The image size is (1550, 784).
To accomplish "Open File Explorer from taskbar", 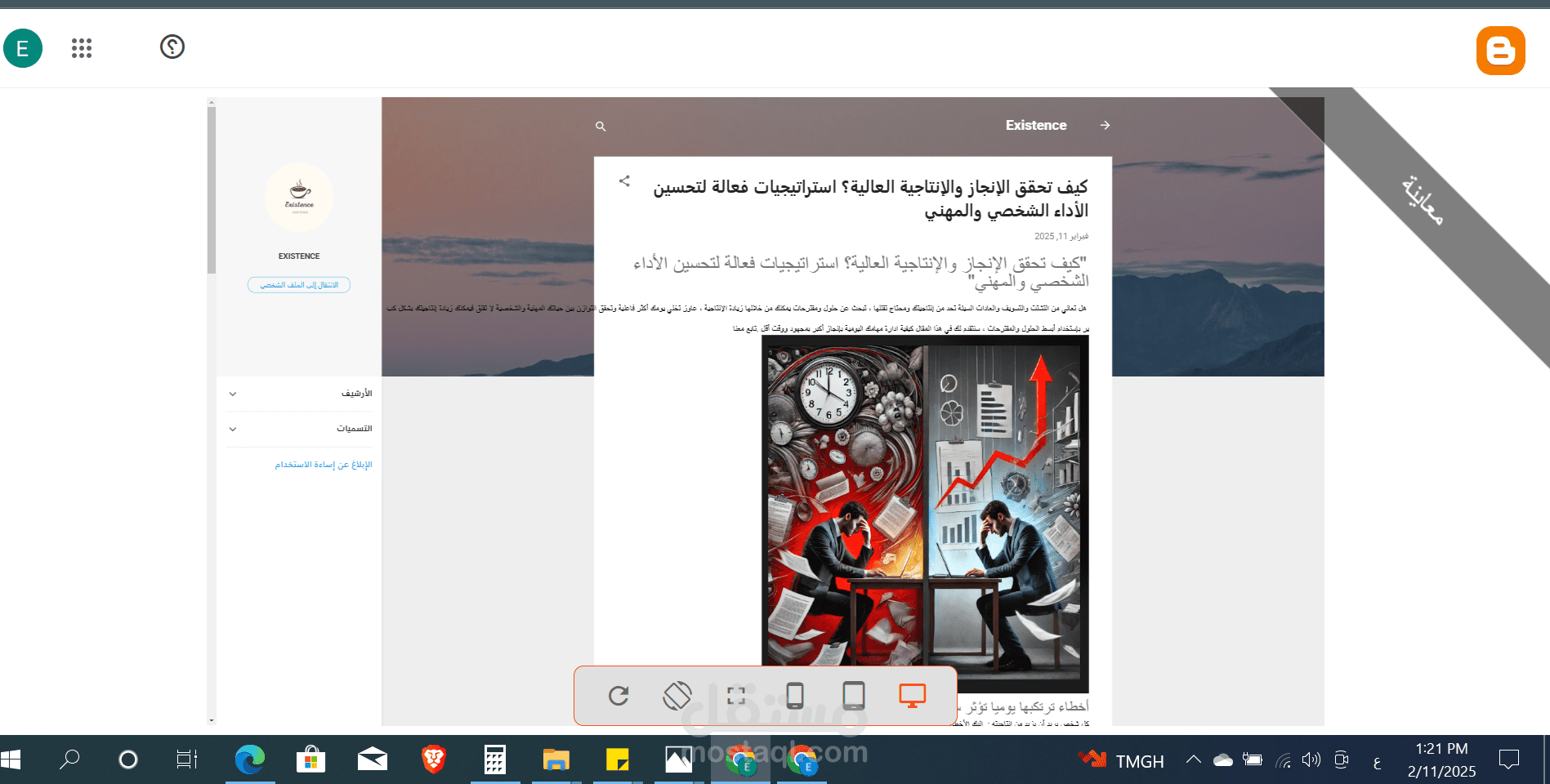I will [x=556, y=760].
